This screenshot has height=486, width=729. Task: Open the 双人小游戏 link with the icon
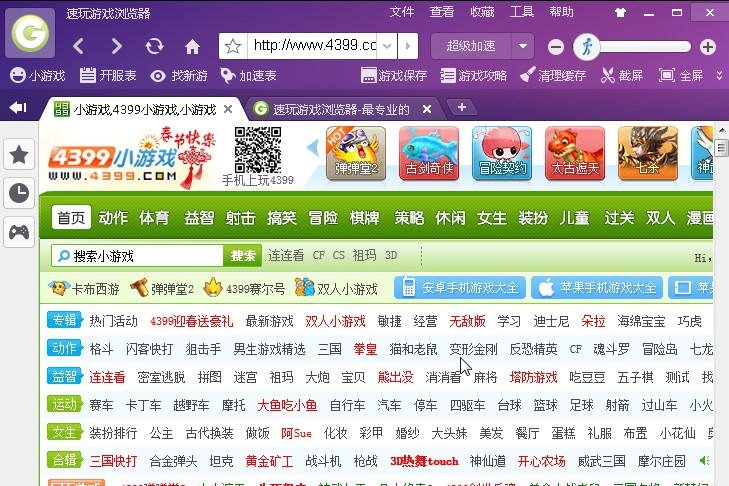pyautogui.click(x=336, y=289)
